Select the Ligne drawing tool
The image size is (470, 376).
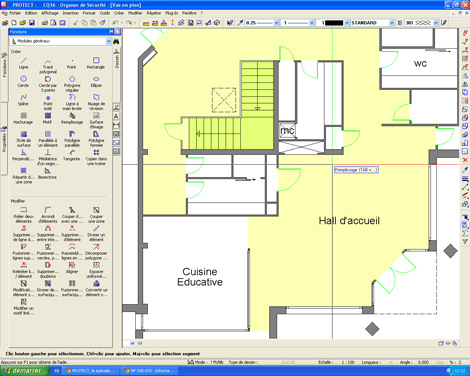[x=23, y=63]
